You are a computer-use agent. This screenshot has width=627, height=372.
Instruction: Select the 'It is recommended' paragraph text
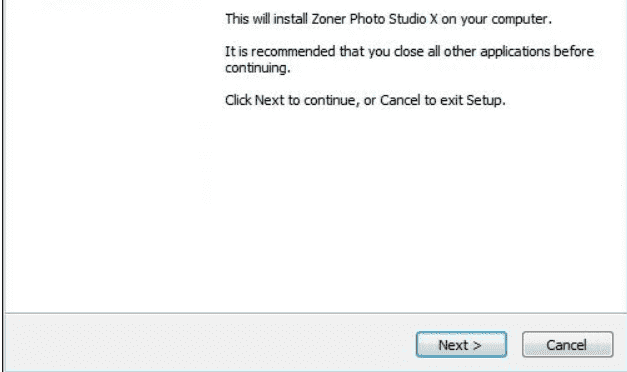(x=409, y=60)
